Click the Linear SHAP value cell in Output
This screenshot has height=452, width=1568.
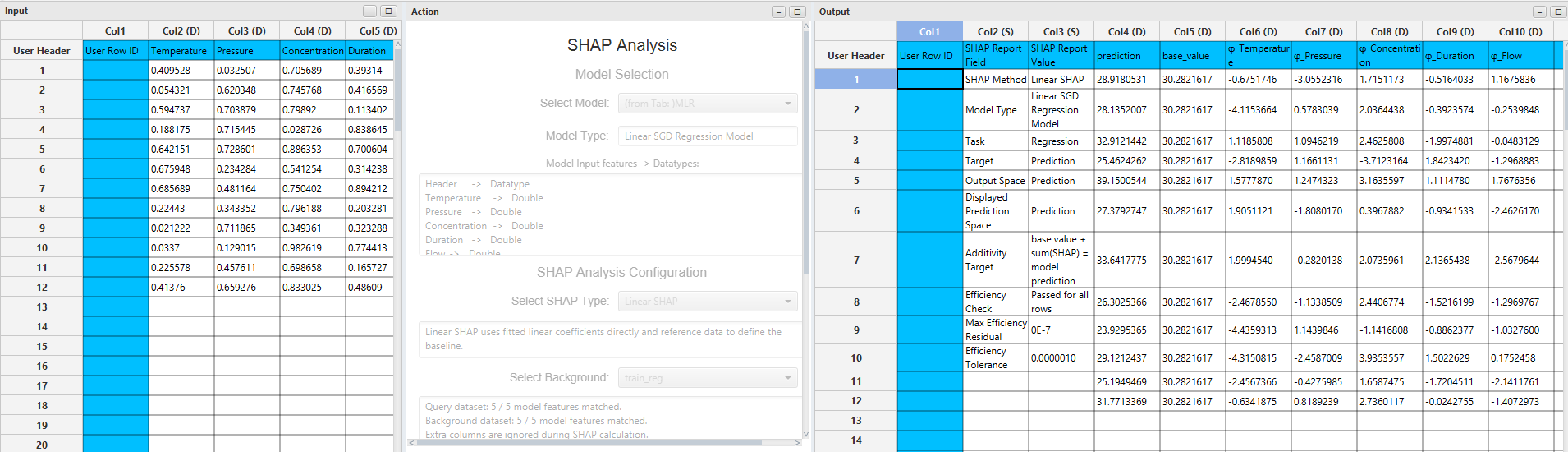click(x=1061, y=80)
